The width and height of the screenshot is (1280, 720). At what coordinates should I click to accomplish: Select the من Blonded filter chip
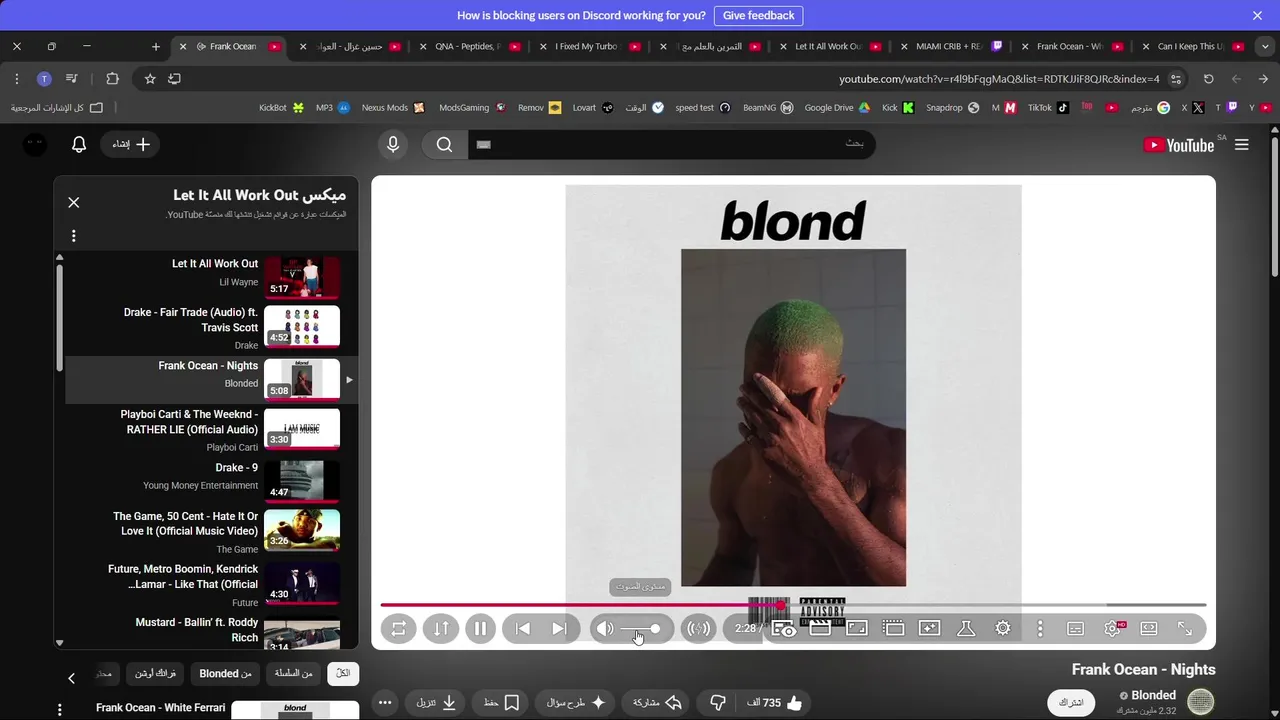tap(226, 674)
